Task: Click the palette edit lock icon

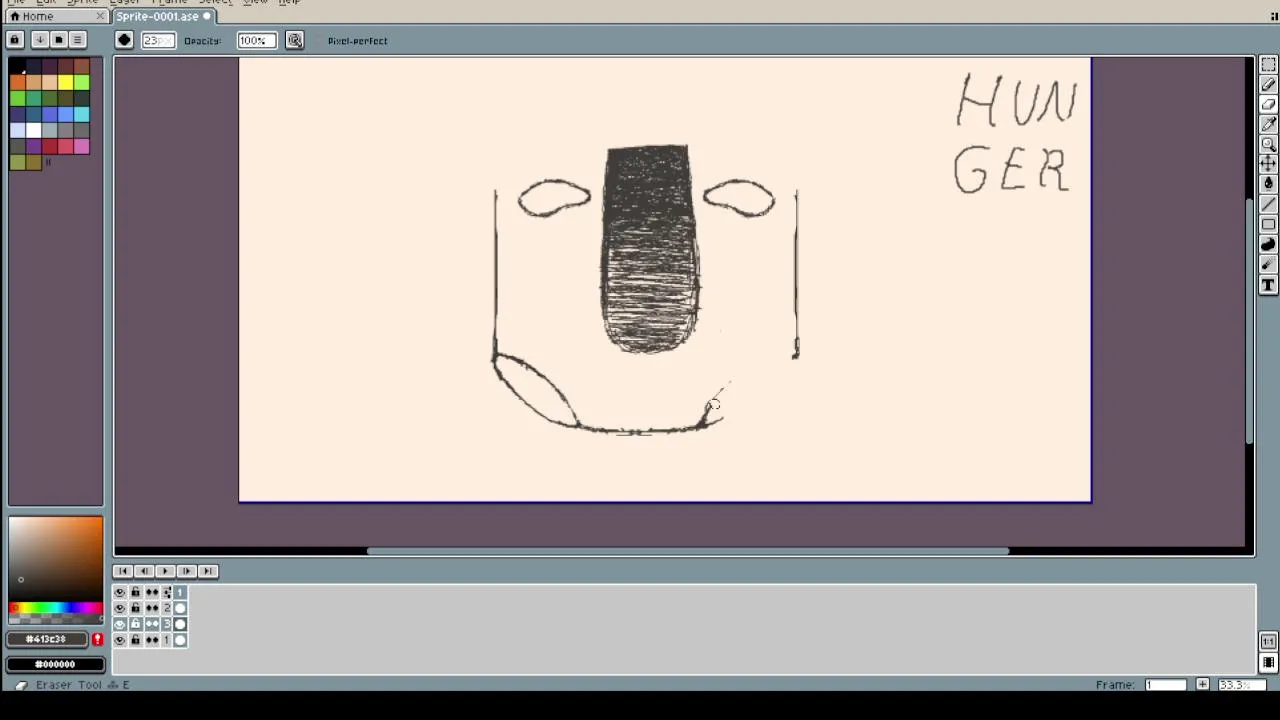Action: [15, 40]
